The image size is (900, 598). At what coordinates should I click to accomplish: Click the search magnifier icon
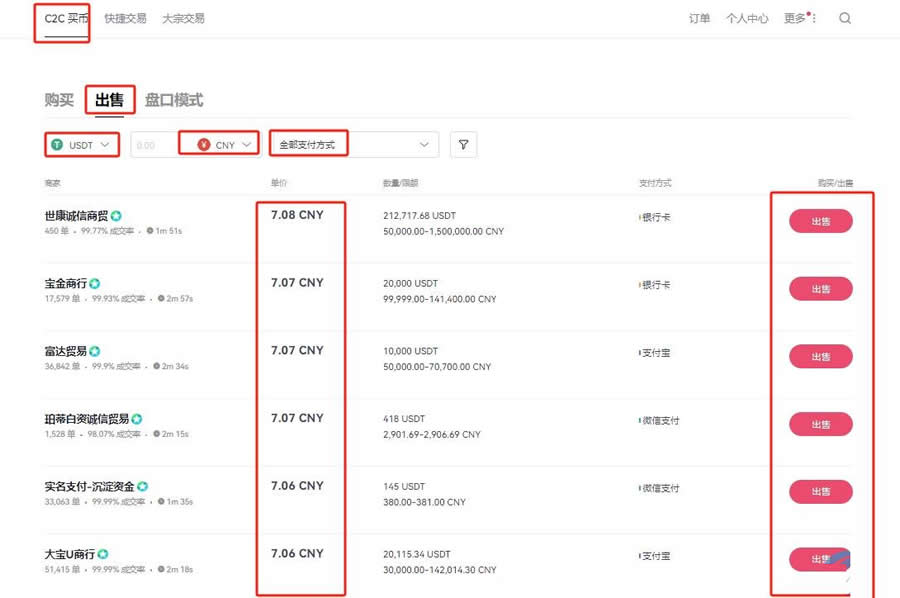click(845, 18)
